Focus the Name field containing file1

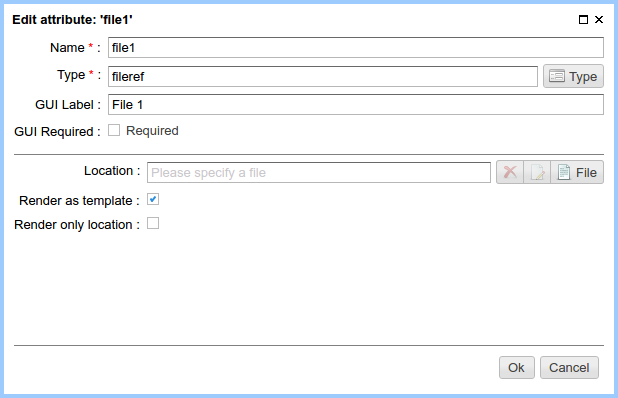coord(356,48)
